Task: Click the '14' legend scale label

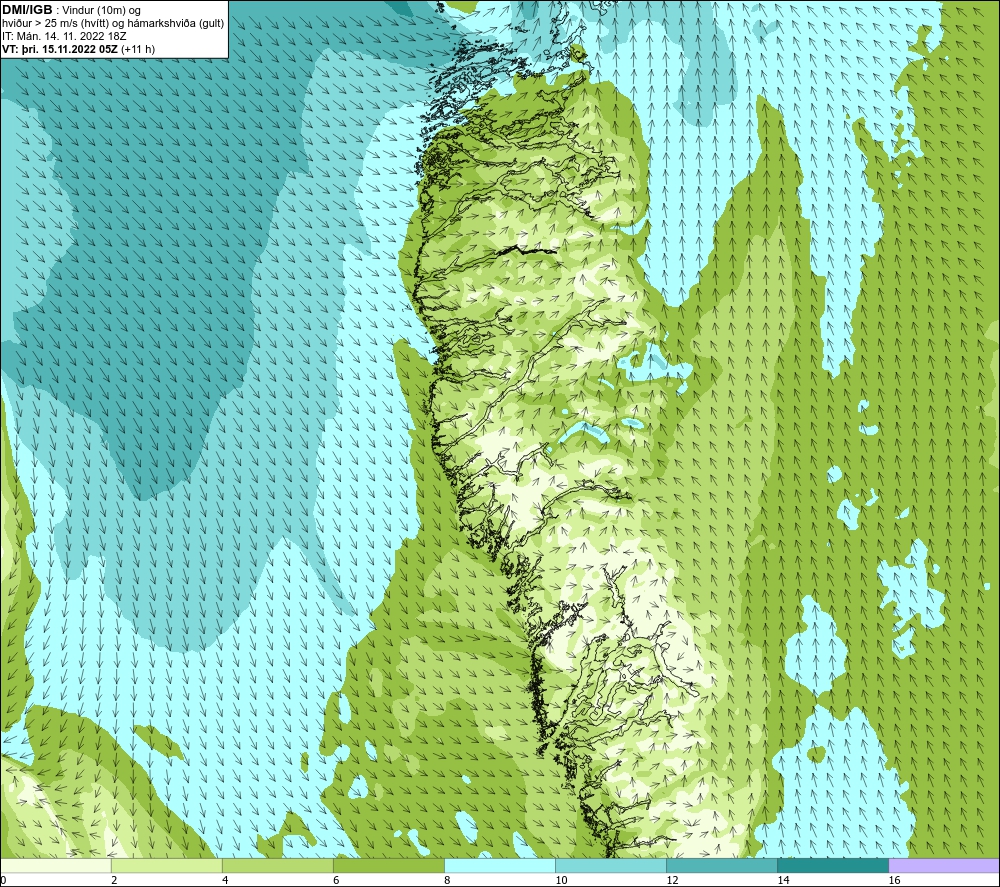Action: pos(783,881)
